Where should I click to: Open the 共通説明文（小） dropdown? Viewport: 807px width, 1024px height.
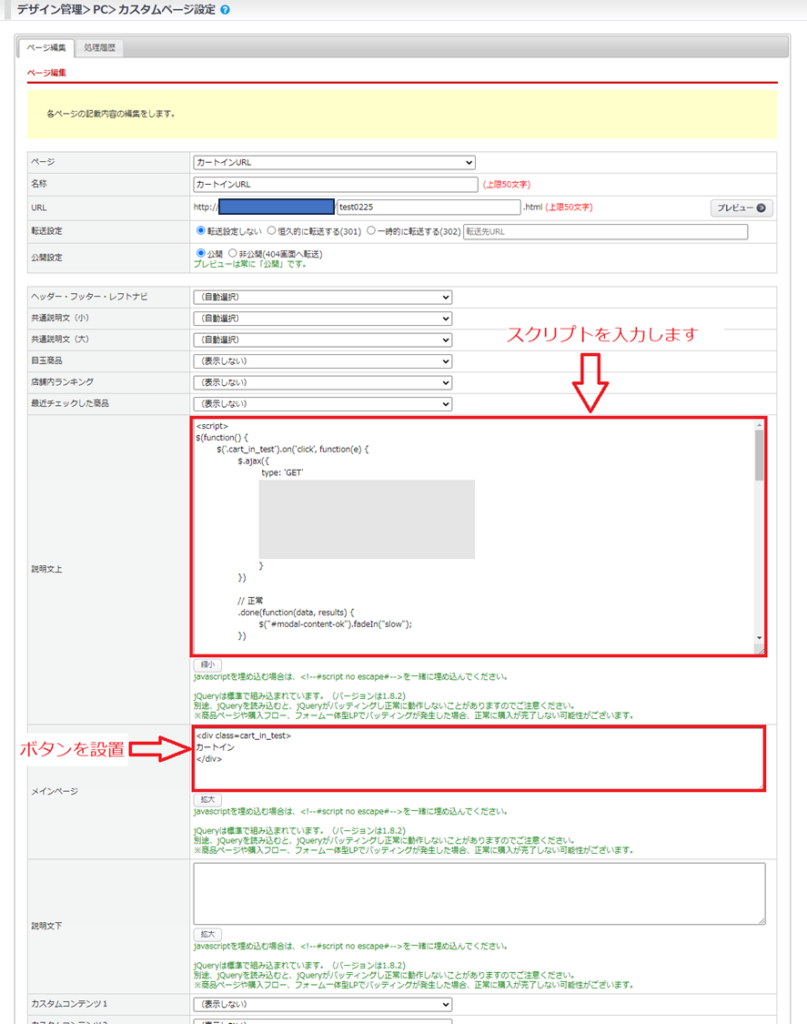pos(323,319)
